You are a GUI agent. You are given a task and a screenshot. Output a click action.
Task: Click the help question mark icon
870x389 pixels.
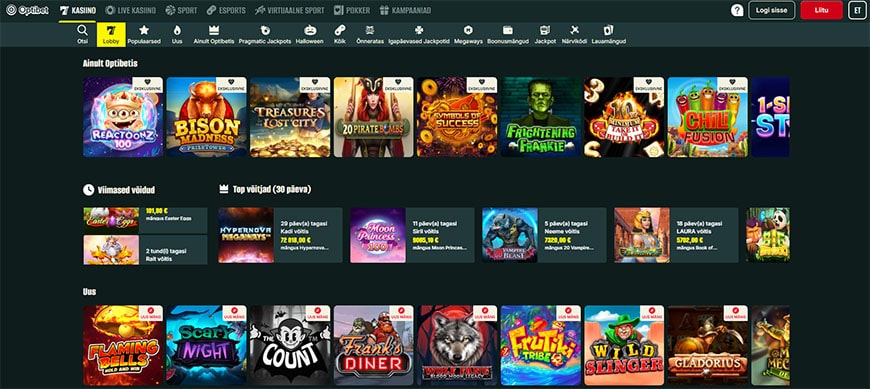(x=737, y=10)
